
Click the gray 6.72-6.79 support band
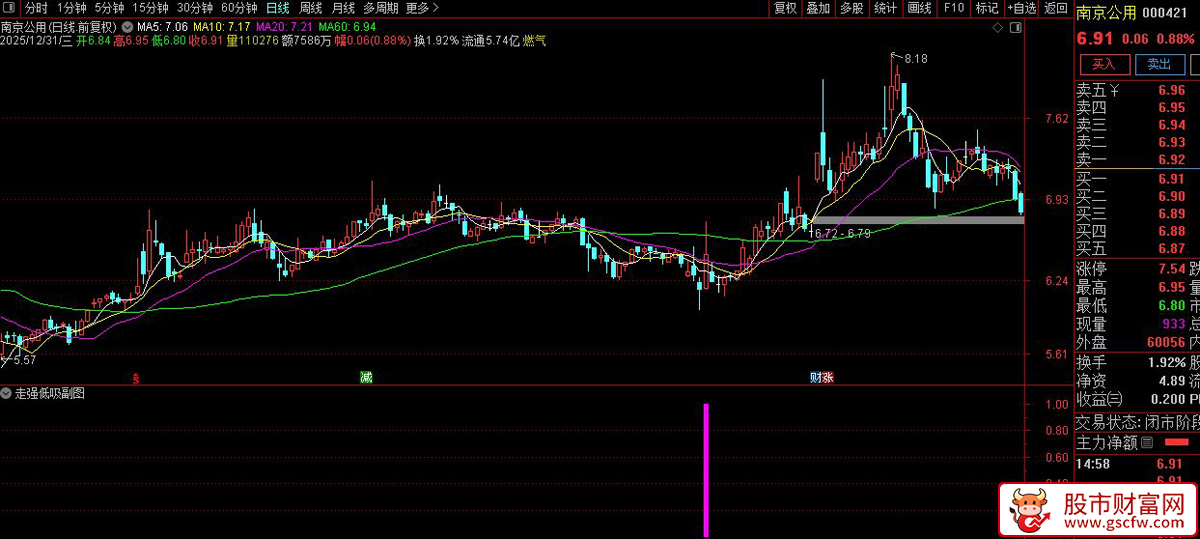click(x=917, y=220)
